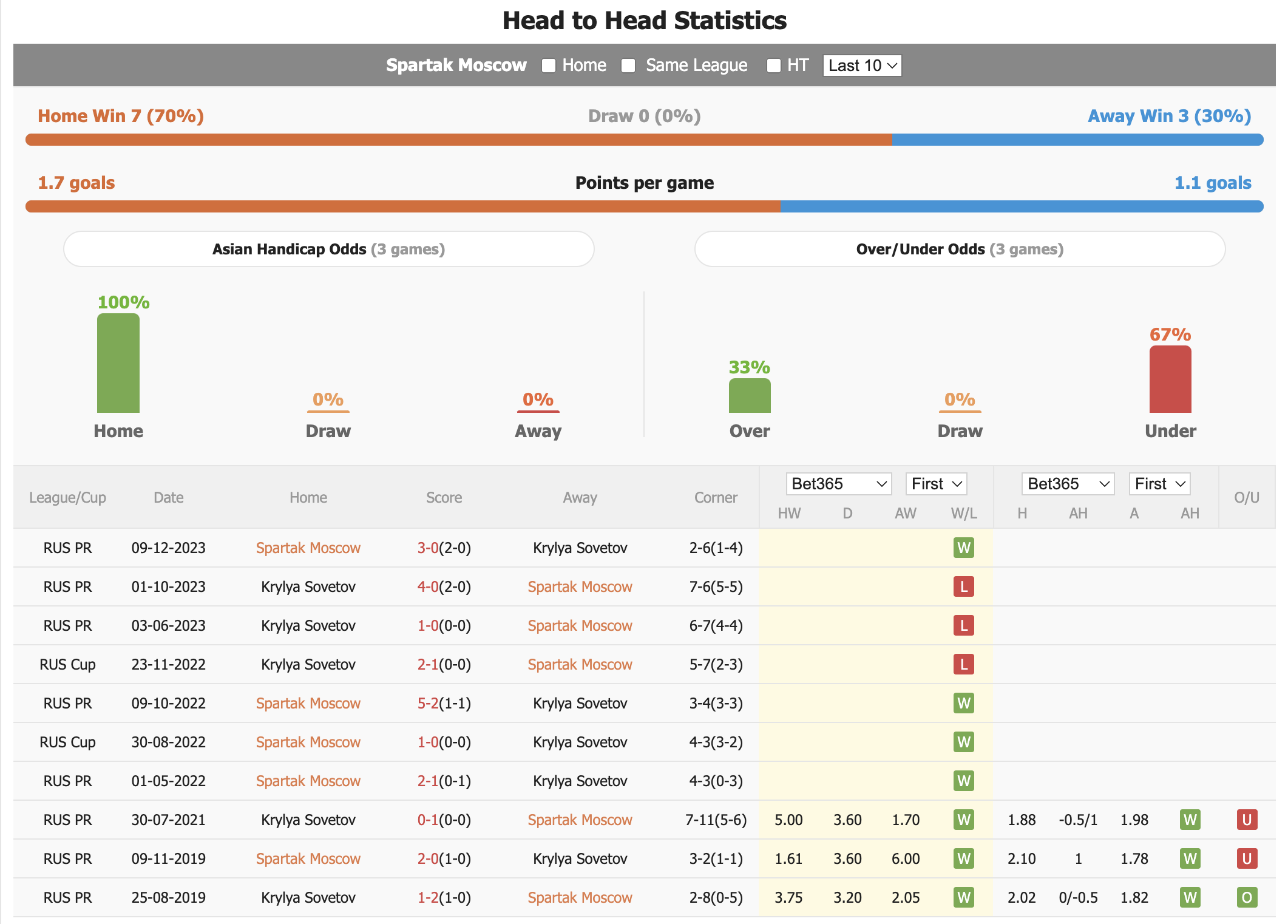
Task: Click the W badge for 30-08-2022 match
Action: 964,742
